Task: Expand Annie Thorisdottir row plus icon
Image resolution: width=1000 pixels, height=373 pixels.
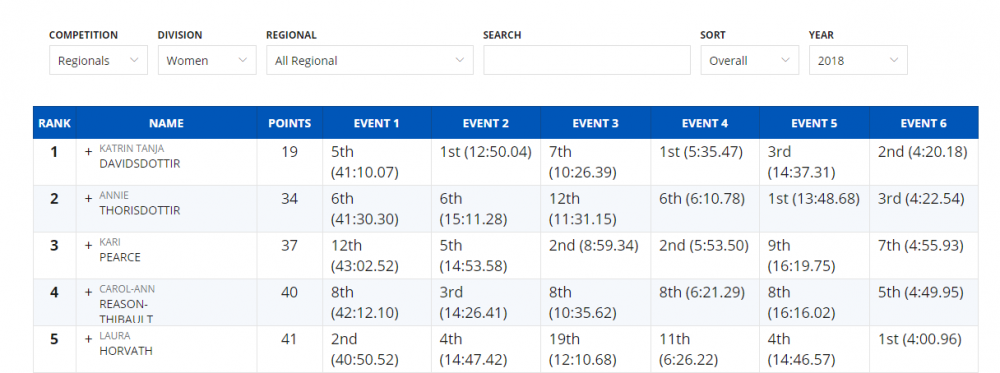Action: click(x=89, y=198)
